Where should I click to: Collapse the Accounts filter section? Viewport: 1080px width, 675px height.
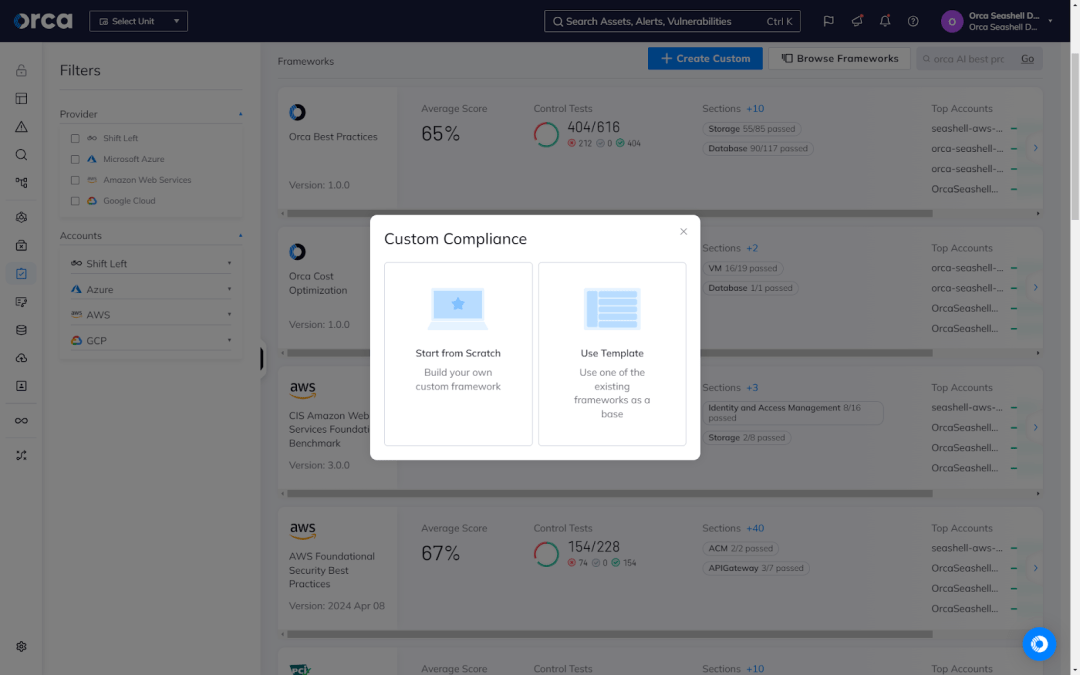tap(240, 236)
